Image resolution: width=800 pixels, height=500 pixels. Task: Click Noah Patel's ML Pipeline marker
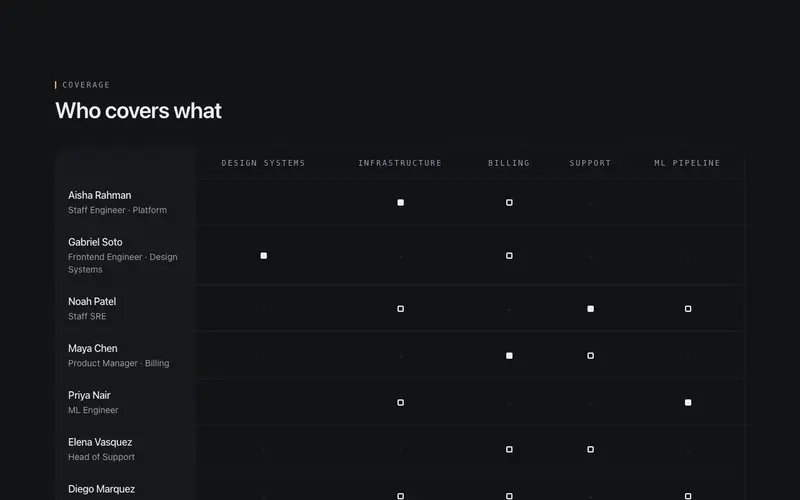click(x=688, y=309)
